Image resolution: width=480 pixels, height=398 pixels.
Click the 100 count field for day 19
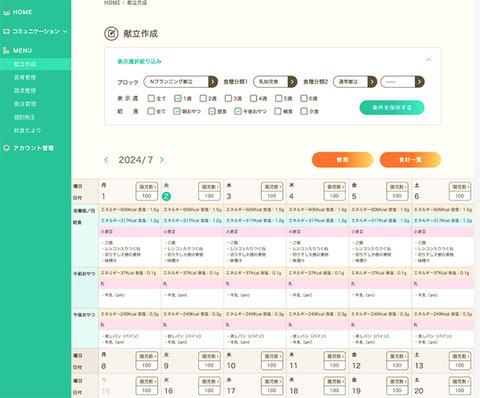(397, 390)
